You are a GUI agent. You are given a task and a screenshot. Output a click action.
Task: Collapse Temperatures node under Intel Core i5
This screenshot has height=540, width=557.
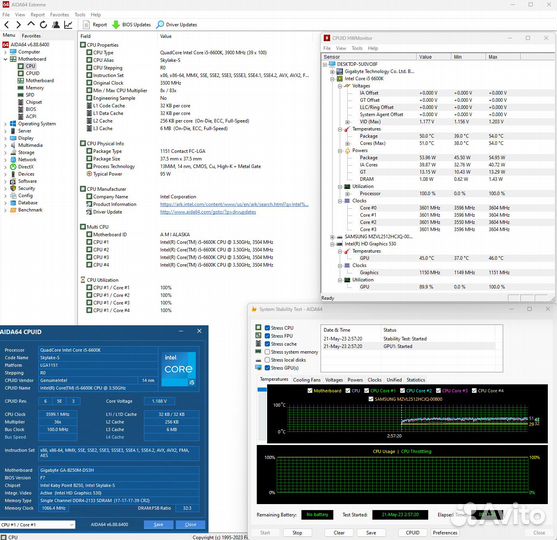click(x=340, y=129)
